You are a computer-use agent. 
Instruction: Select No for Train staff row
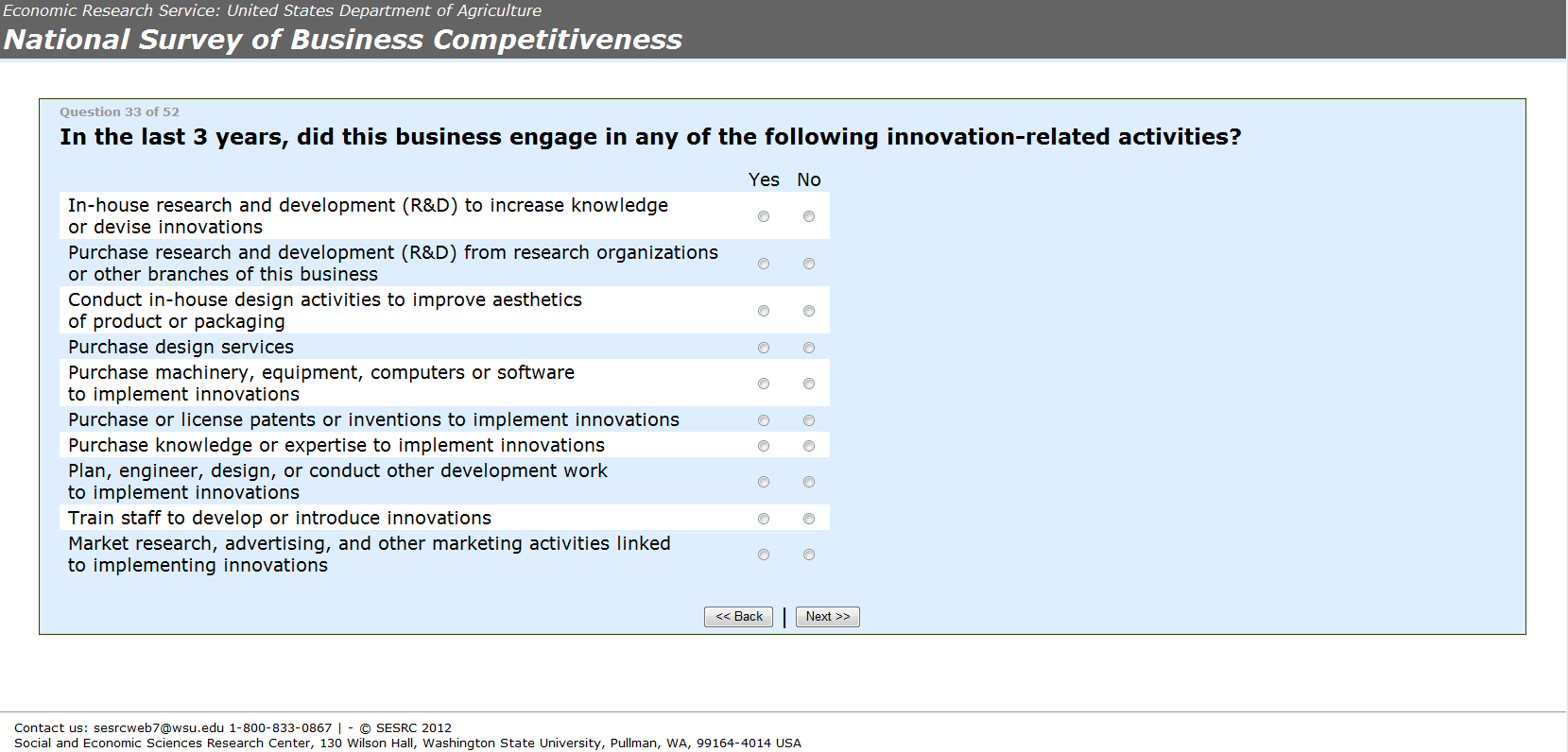(809, 519)
